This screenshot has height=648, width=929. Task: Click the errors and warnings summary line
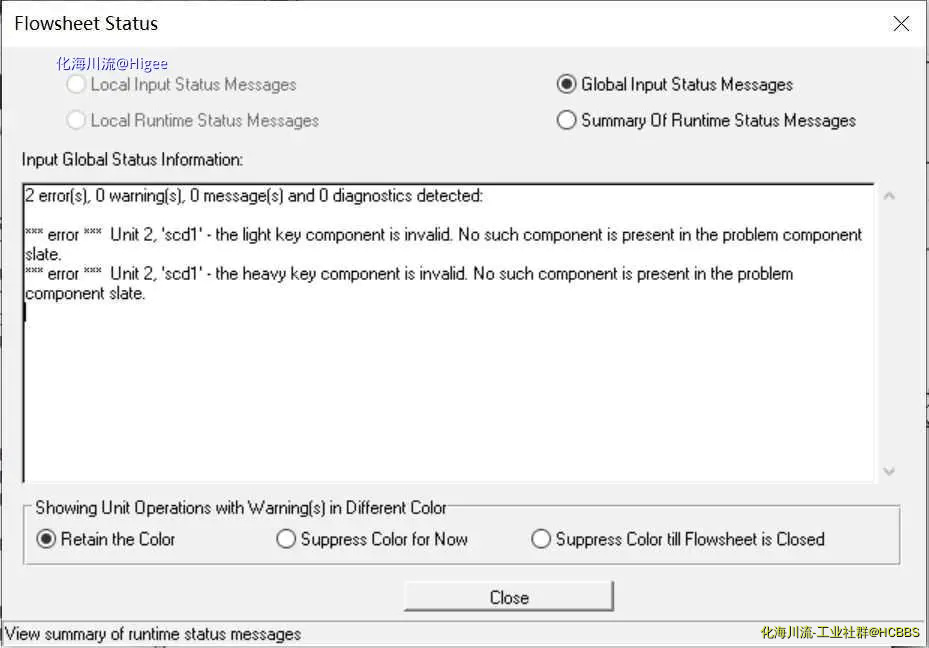click(254, 195)
